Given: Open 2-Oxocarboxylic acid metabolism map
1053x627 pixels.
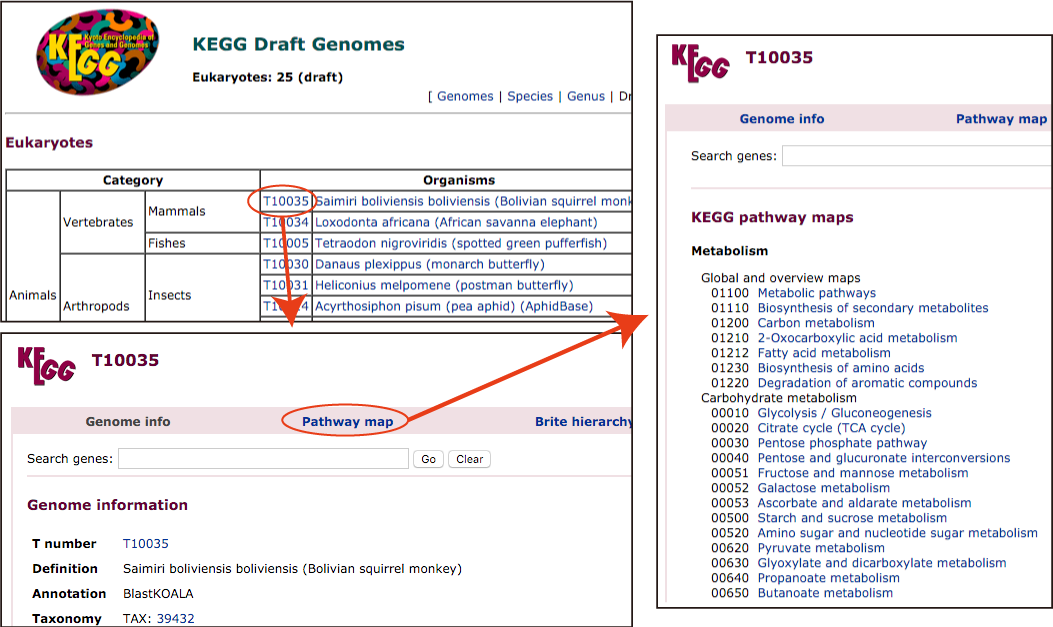Looking at the screenshot, I should click(x=858, y=338).
